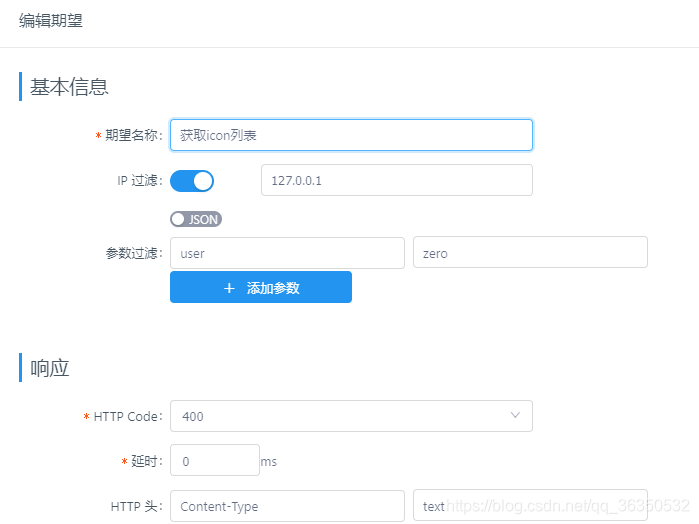Click the 基本信息 section heading
The width and height of the screenshot is (699, 524).
point(69,87)
